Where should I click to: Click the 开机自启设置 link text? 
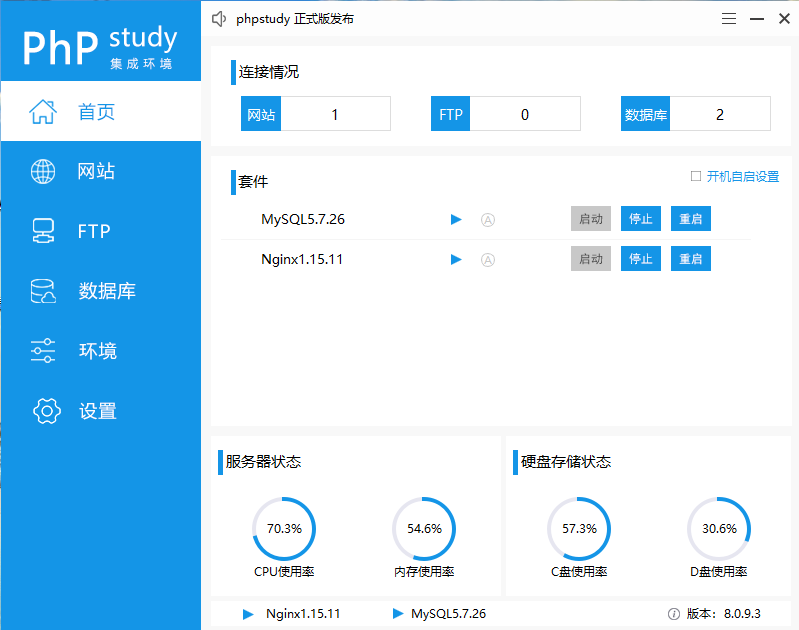pyautogui.click(x=742, y=176)
